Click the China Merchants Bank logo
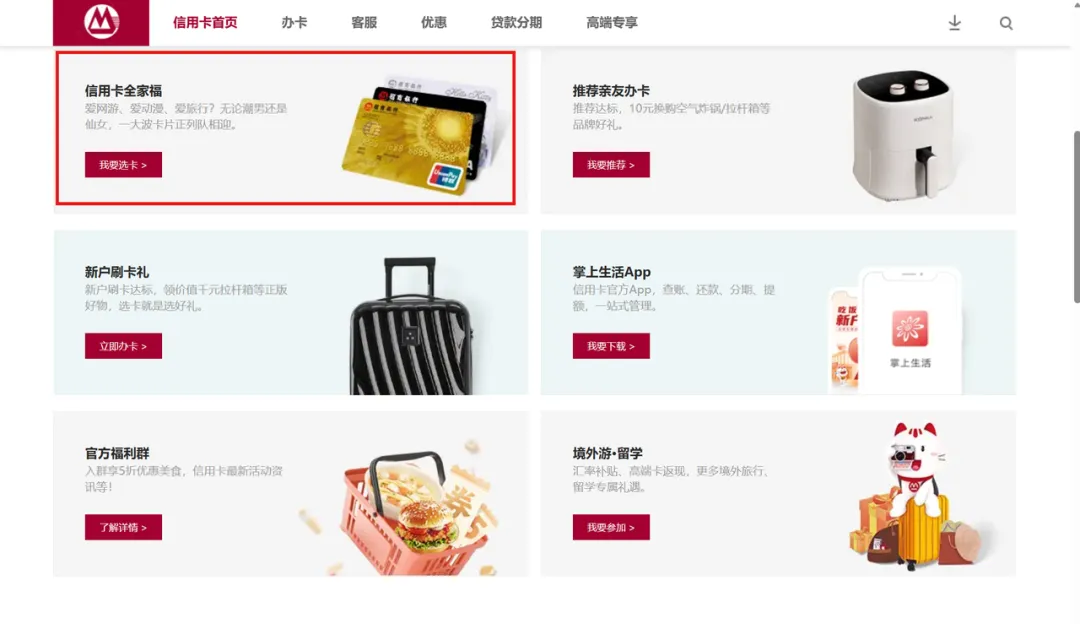 pos(101,22)
